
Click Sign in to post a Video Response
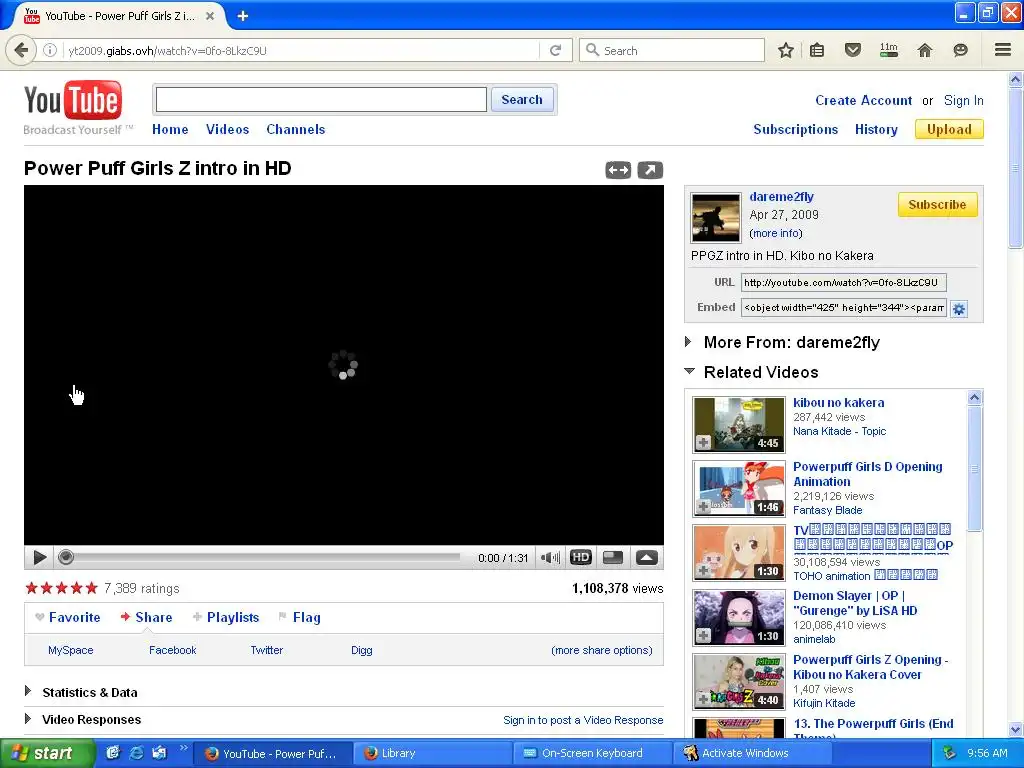click(583, 720)
